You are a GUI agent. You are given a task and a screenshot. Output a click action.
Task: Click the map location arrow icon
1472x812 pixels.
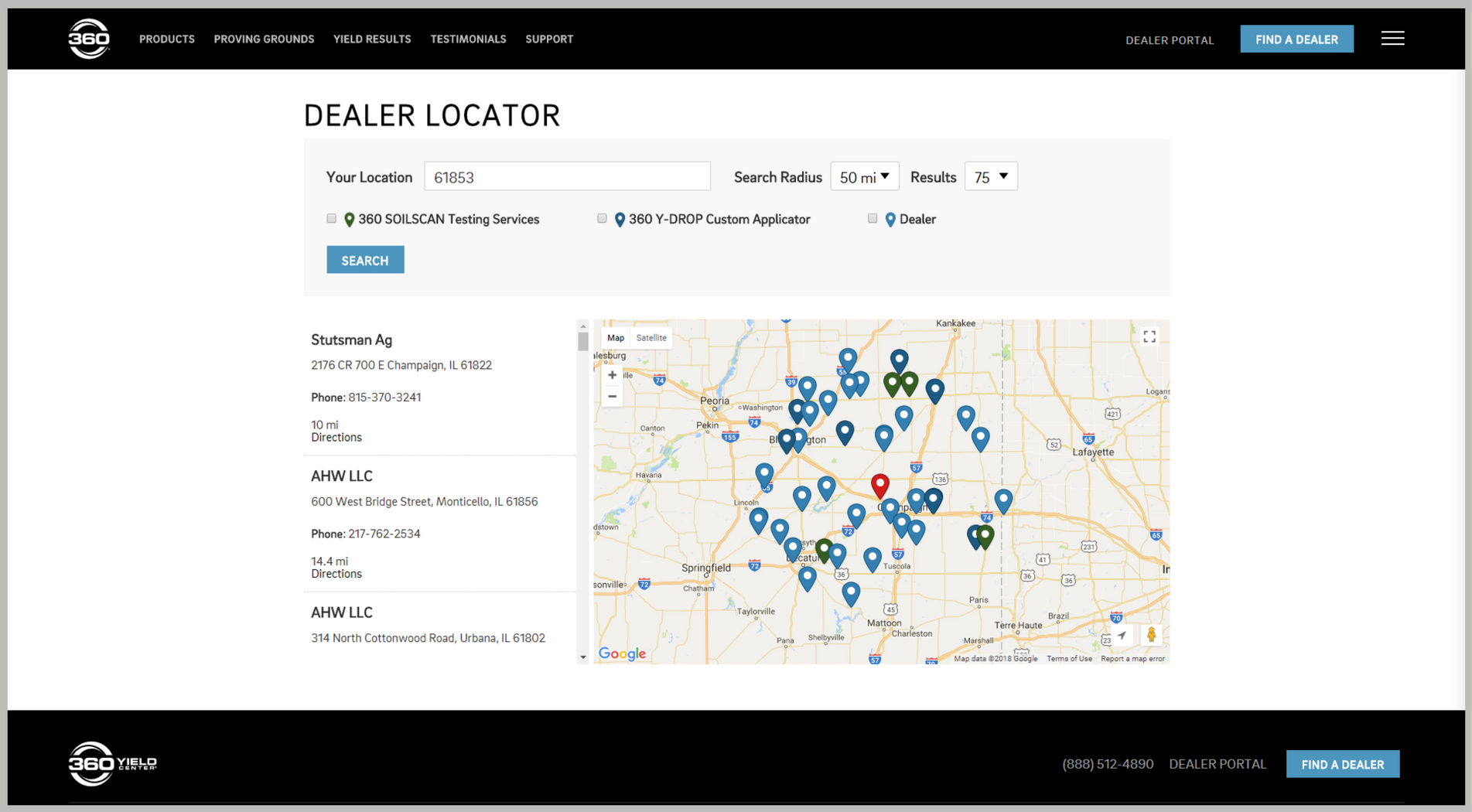pyautogui.click(x=1122, y=635)
